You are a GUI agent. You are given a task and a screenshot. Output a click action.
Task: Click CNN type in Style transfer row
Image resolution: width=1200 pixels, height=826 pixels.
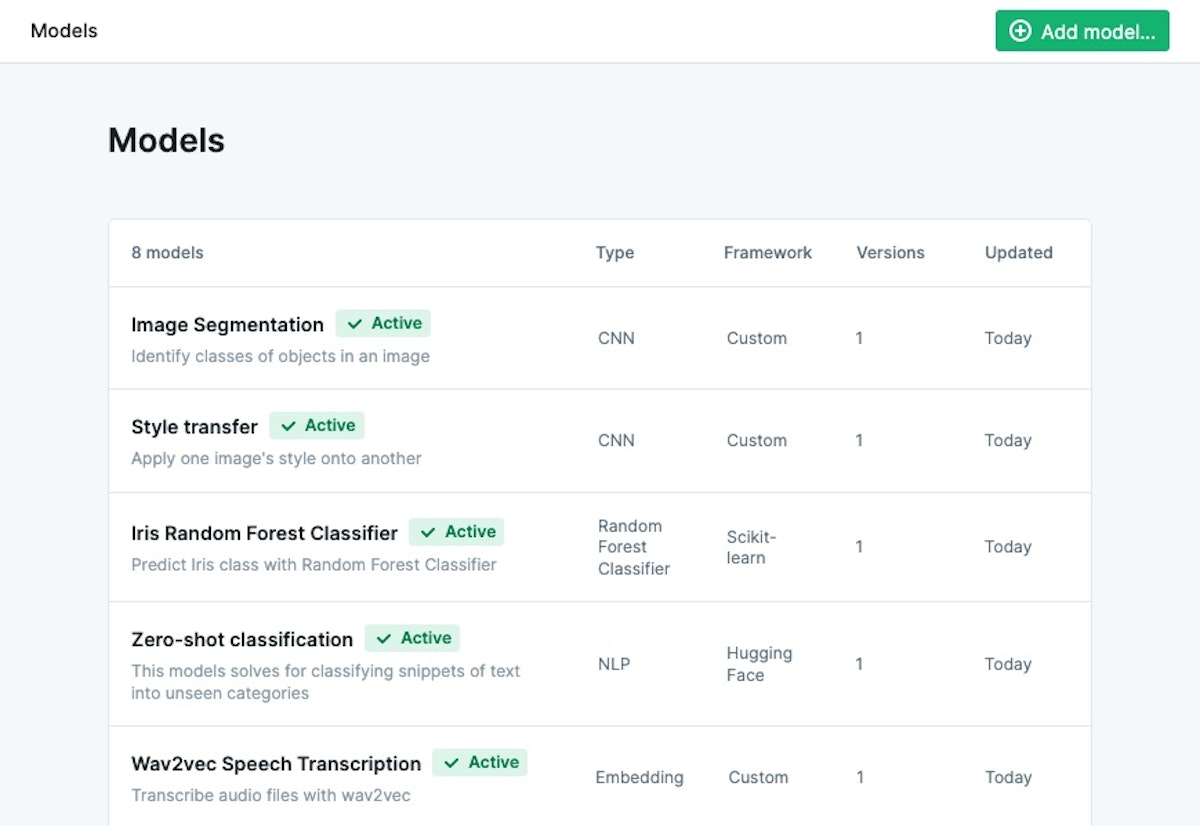(x=616, y=440)
